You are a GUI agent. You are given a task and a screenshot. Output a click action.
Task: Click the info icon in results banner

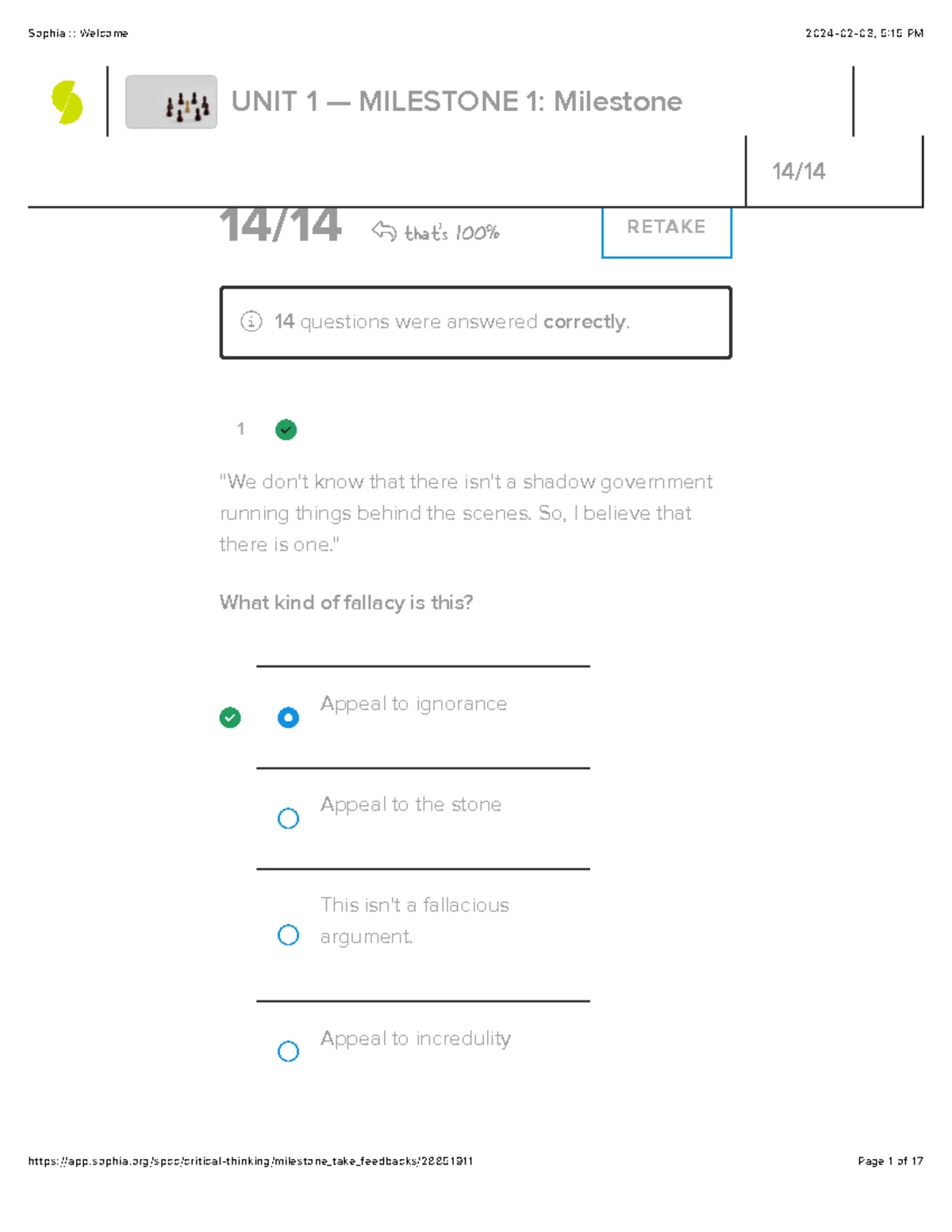tap(251, 321)
